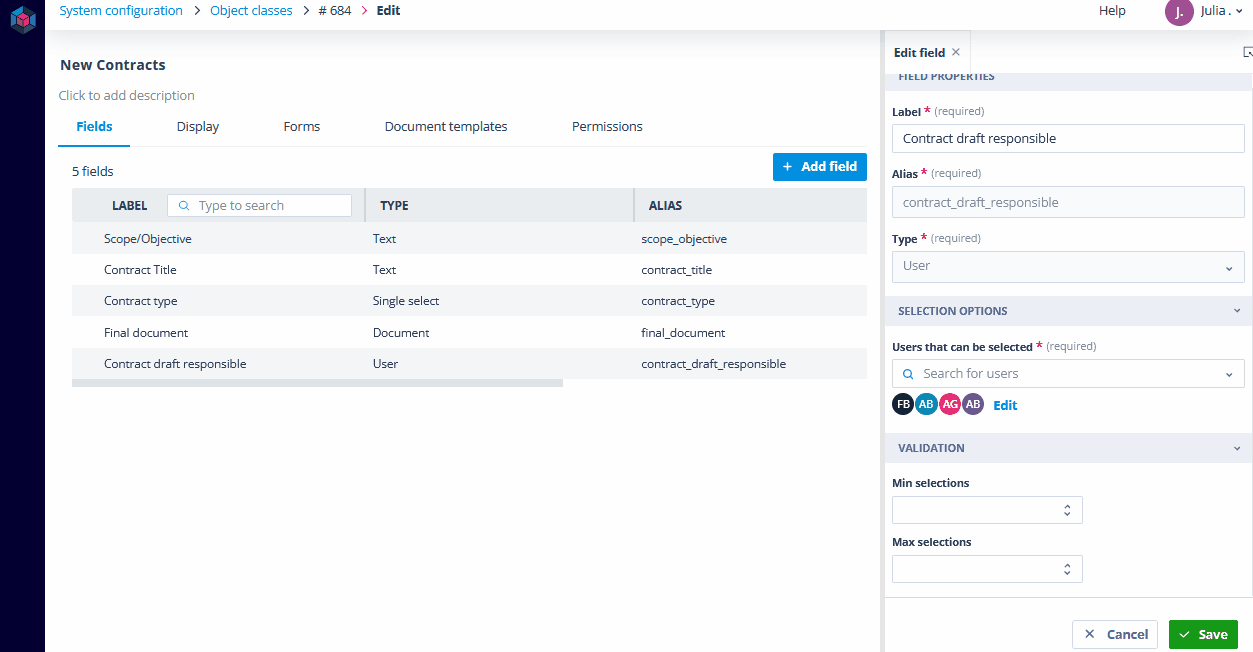Open the Forms tab
Viewport: 1253px width, 652px height.
point(302,127)
